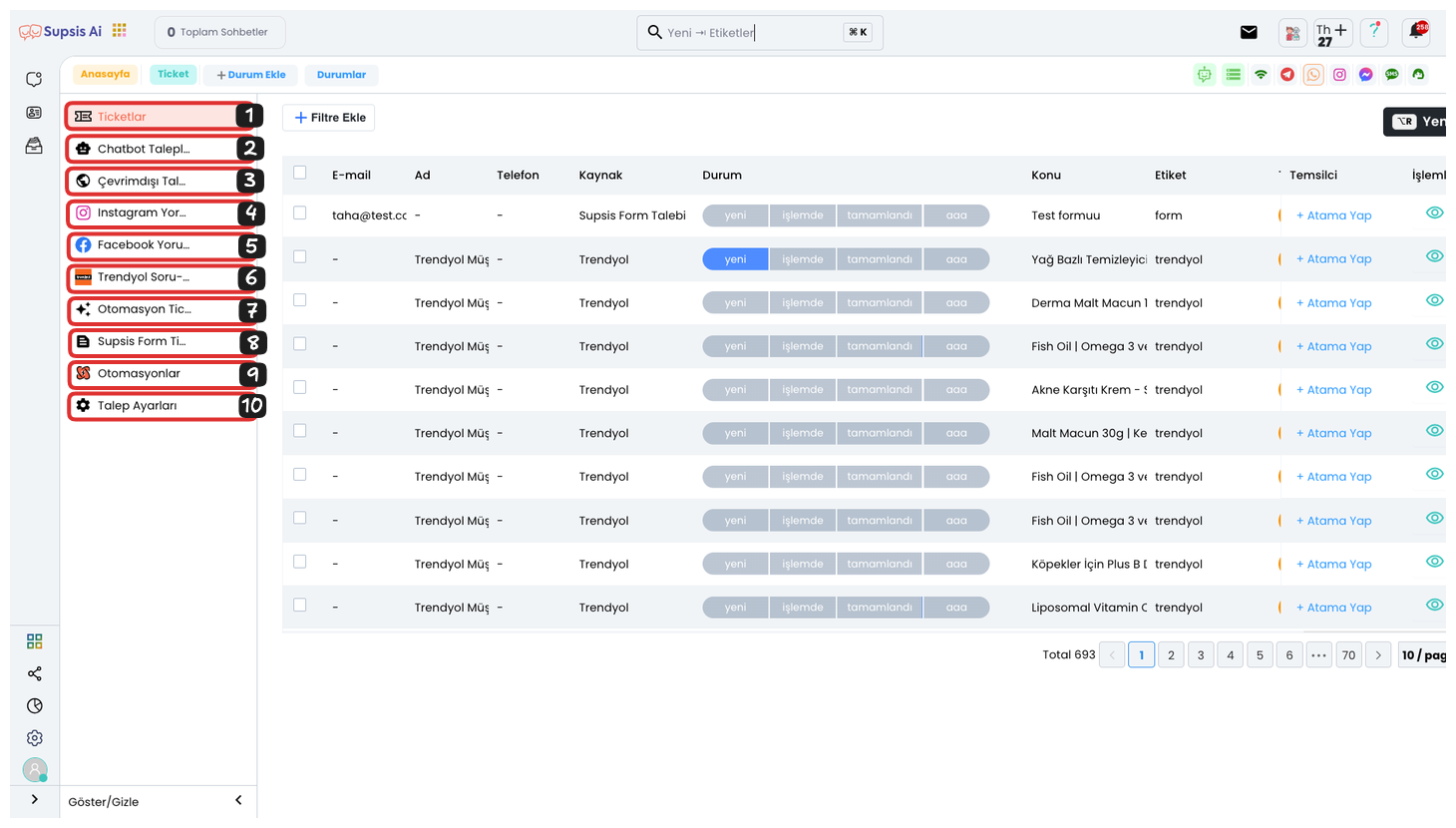The height and width of the screenshot is (828, 1456).
Task: Select the SMS channel icon
Action: point(1391,75)
